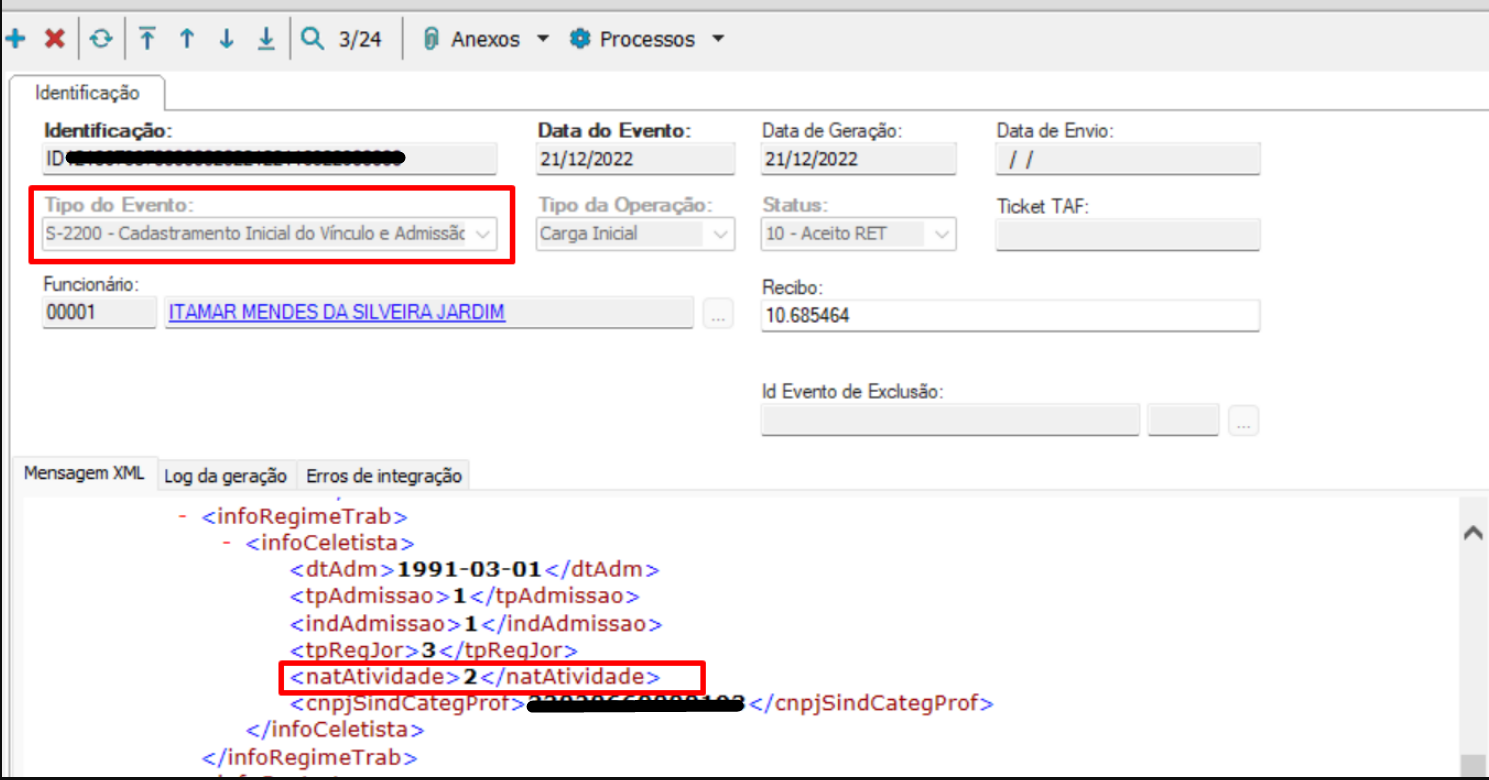Switch to Log da geração tab
This screenshot has width=1489, height=780.
point(226,476)
